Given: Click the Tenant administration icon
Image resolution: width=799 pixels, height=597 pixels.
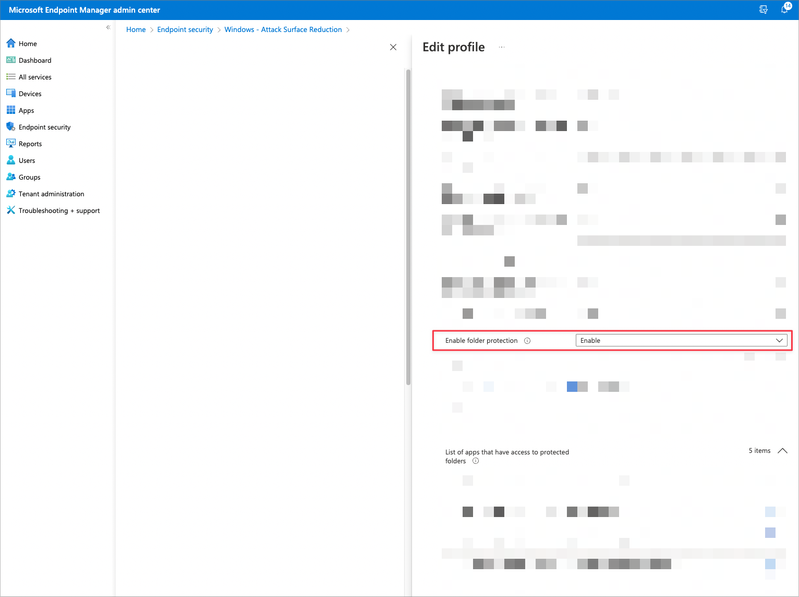Looking at the screenshot, I should (11, 194).
